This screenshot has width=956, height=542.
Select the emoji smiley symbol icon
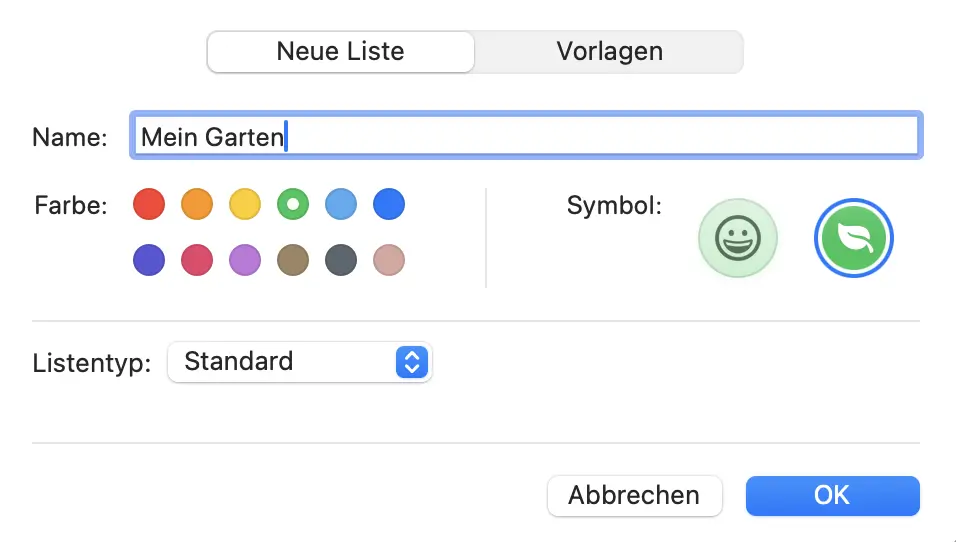click(738, 238)
